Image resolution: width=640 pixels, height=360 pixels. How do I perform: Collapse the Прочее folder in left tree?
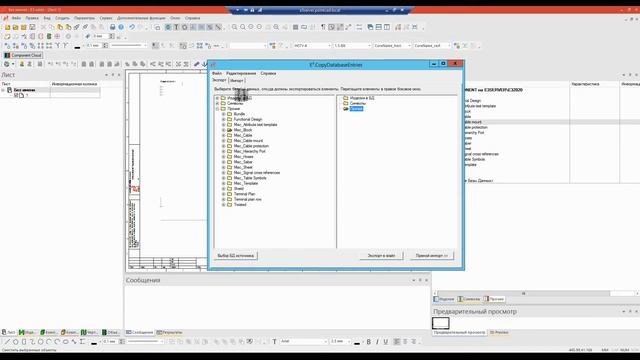218,109
